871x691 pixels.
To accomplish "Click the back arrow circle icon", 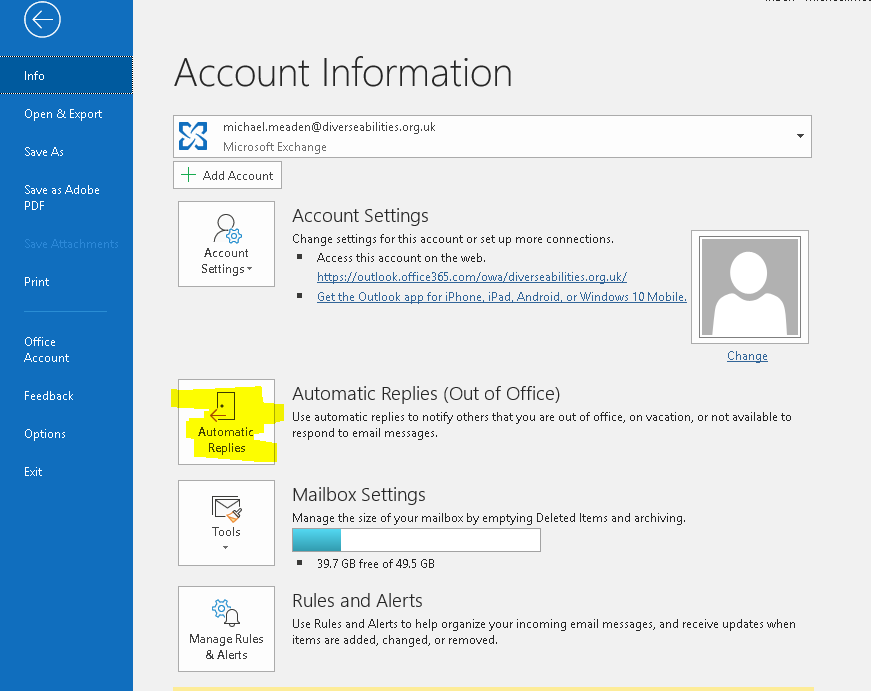I will tap(42, 20).
